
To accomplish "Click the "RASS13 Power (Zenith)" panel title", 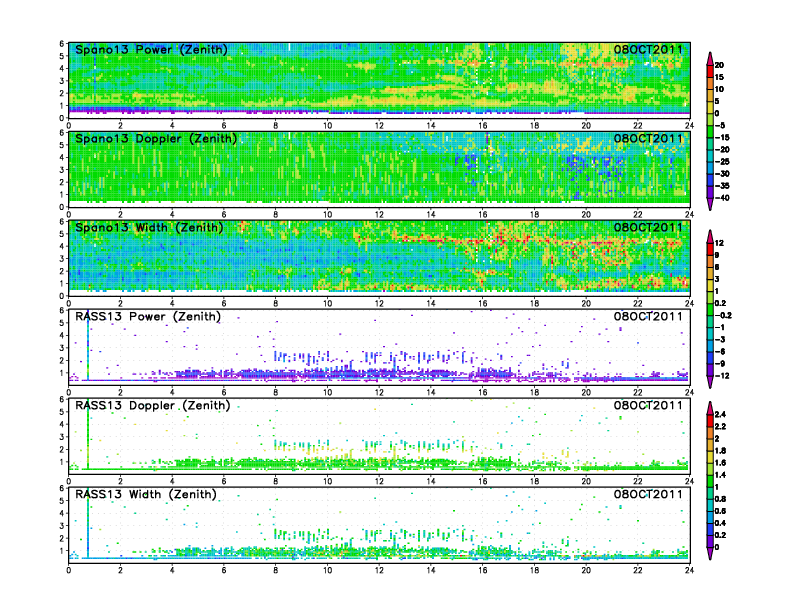I will click(147, 317).
